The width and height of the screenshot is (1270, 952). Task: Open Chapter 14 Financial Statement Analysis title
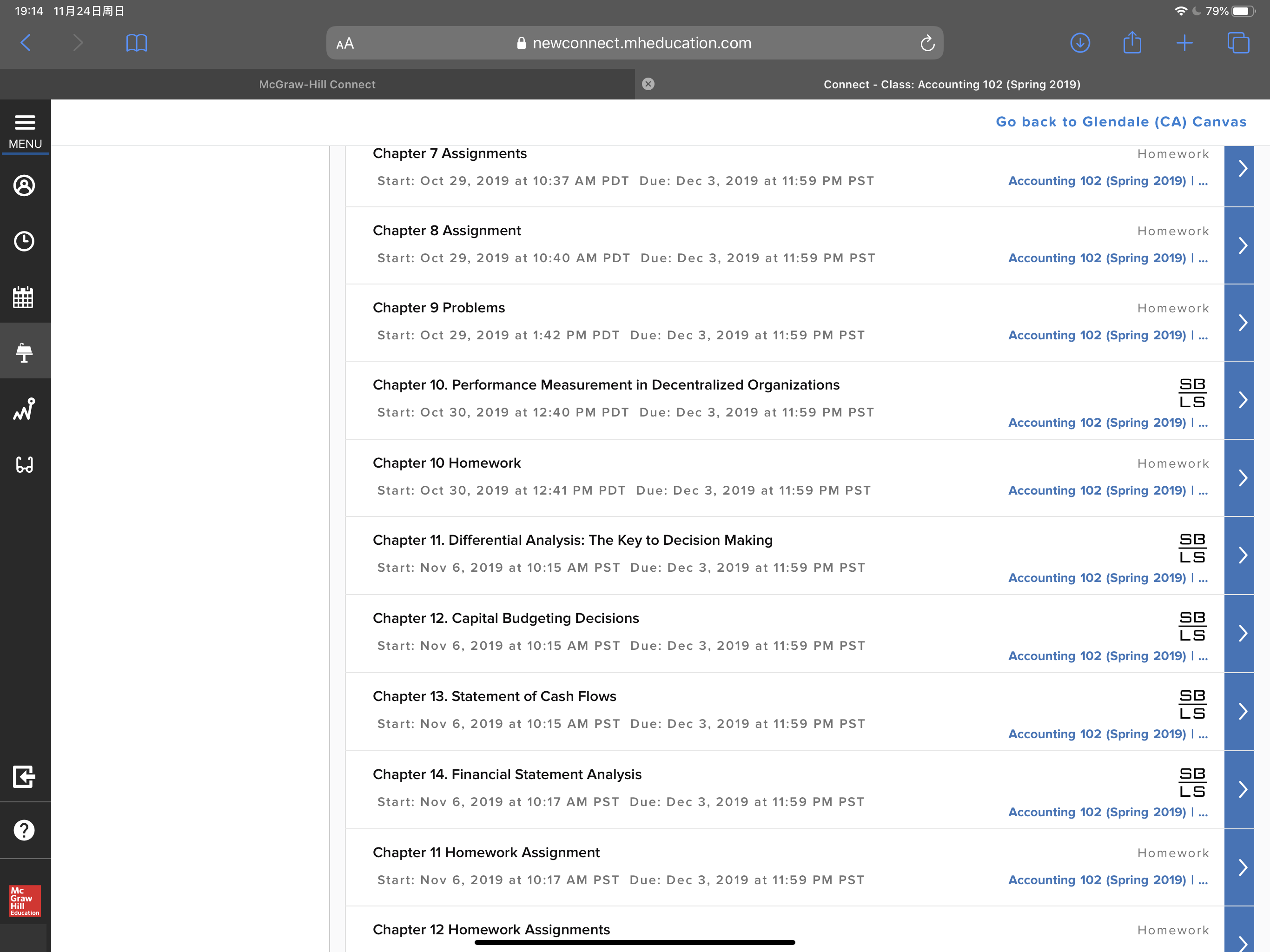coord(507,774)
